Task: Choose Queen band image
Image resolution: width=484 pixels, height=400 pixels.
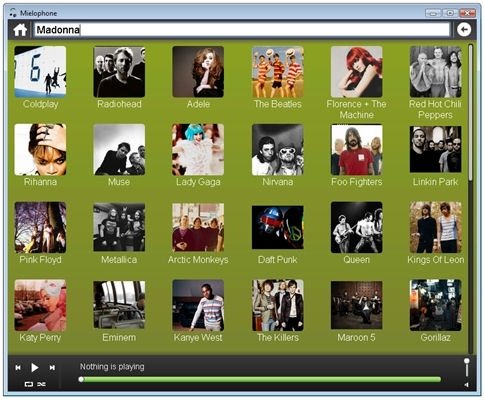Action: tap(356, 227)
